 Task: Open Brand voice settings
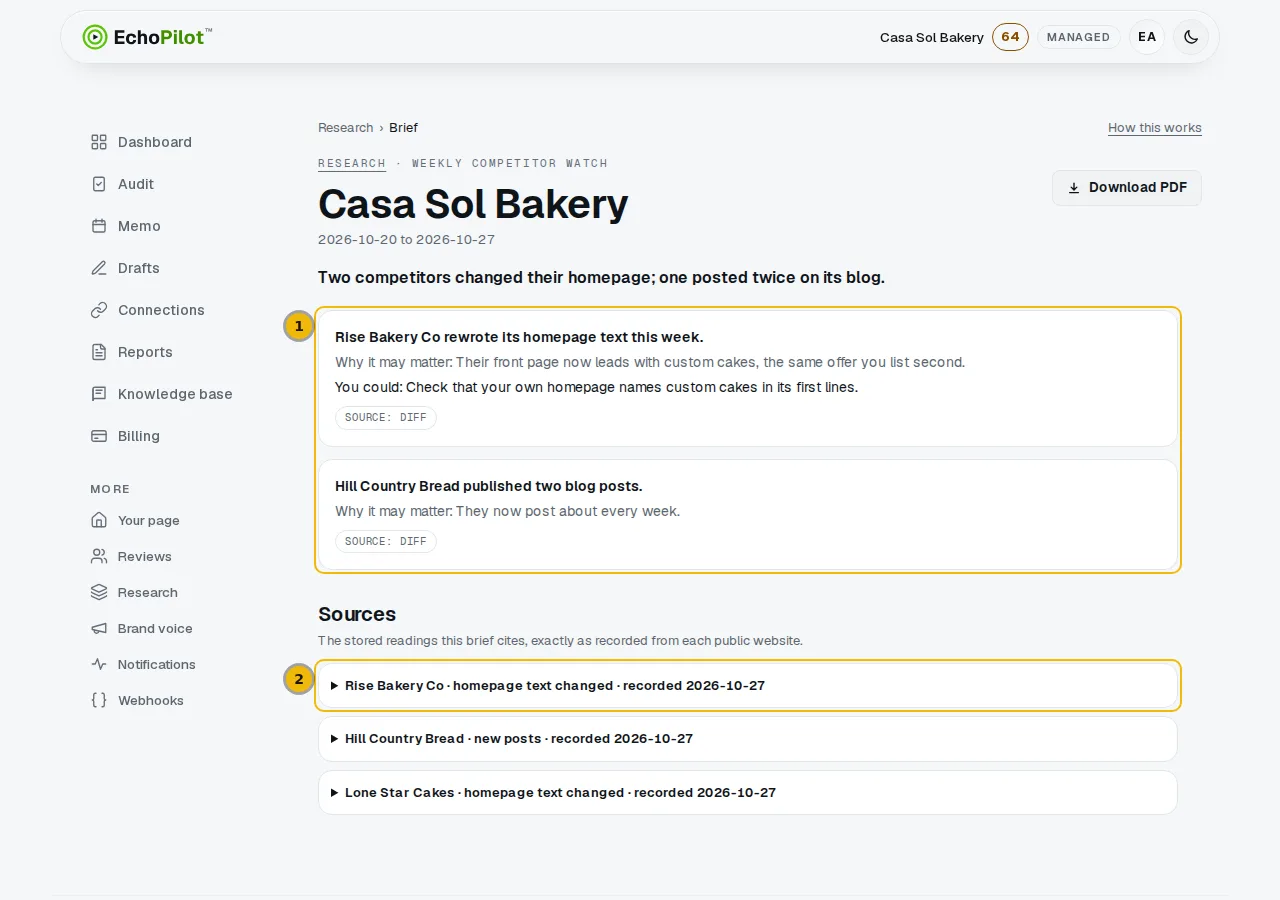click(155, 628)
